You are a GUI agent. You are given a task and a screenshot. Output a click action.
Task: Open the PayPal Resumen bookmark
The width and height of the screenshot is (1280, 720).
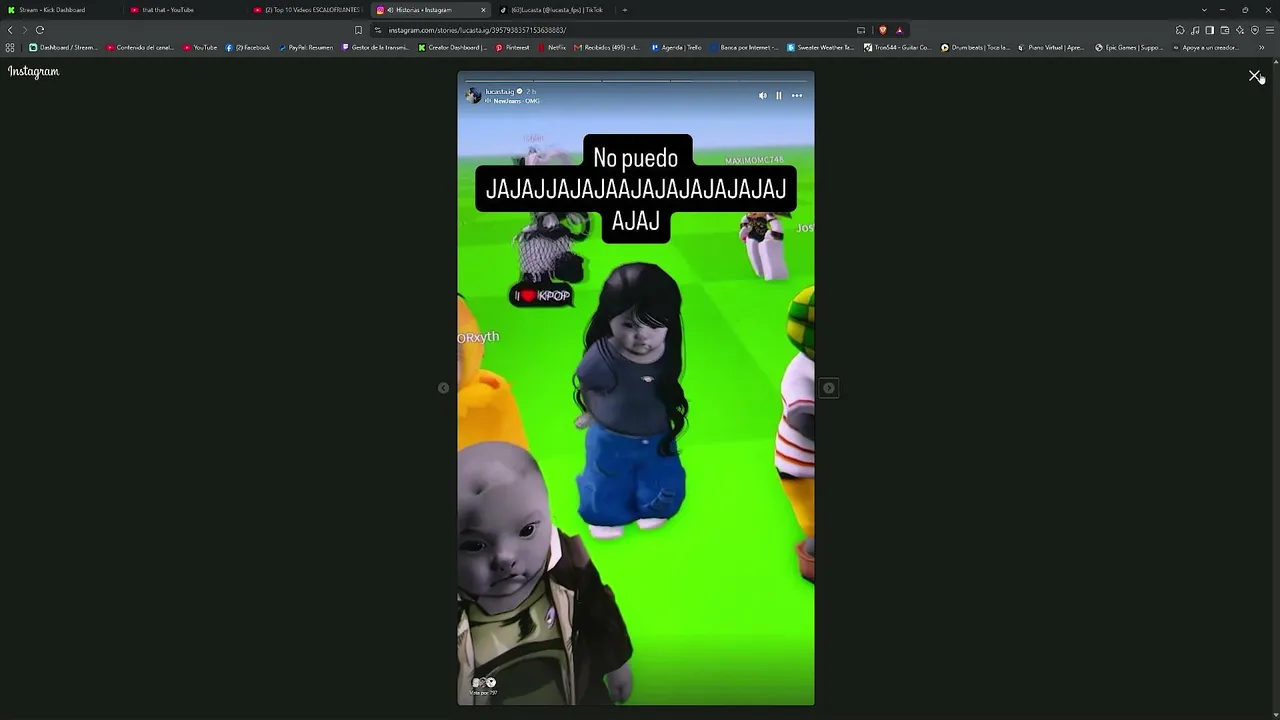tap(306, 48)
